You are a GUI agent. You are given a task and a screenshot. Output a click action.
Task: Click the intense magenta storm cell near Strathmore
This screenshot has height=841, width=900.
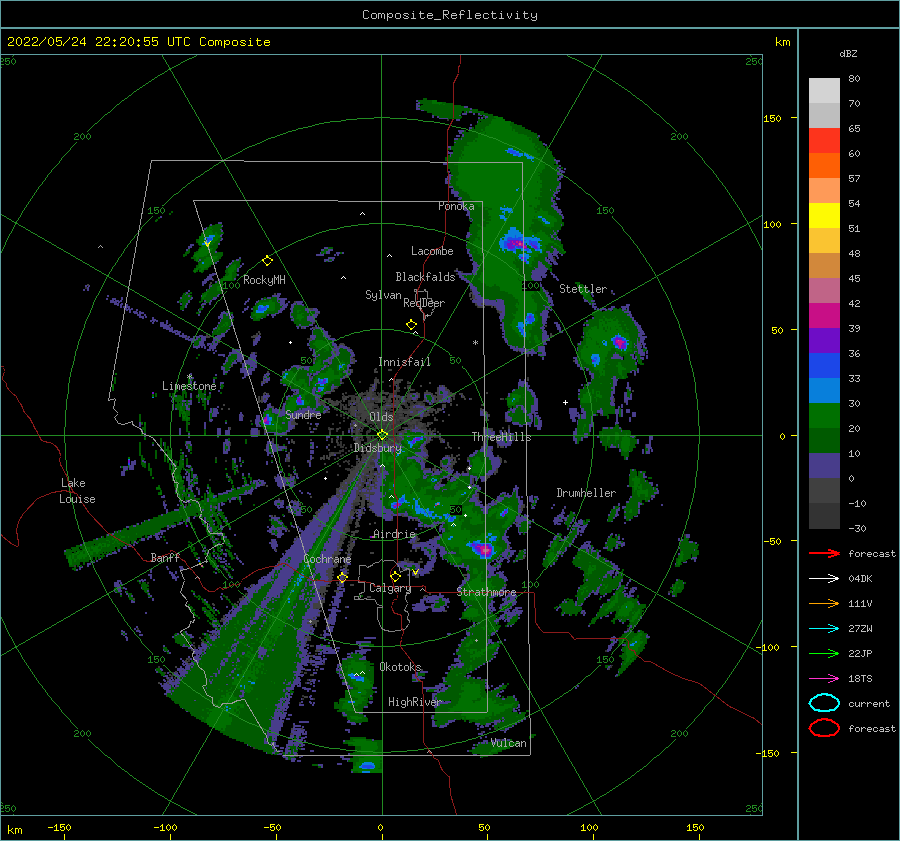485,550
